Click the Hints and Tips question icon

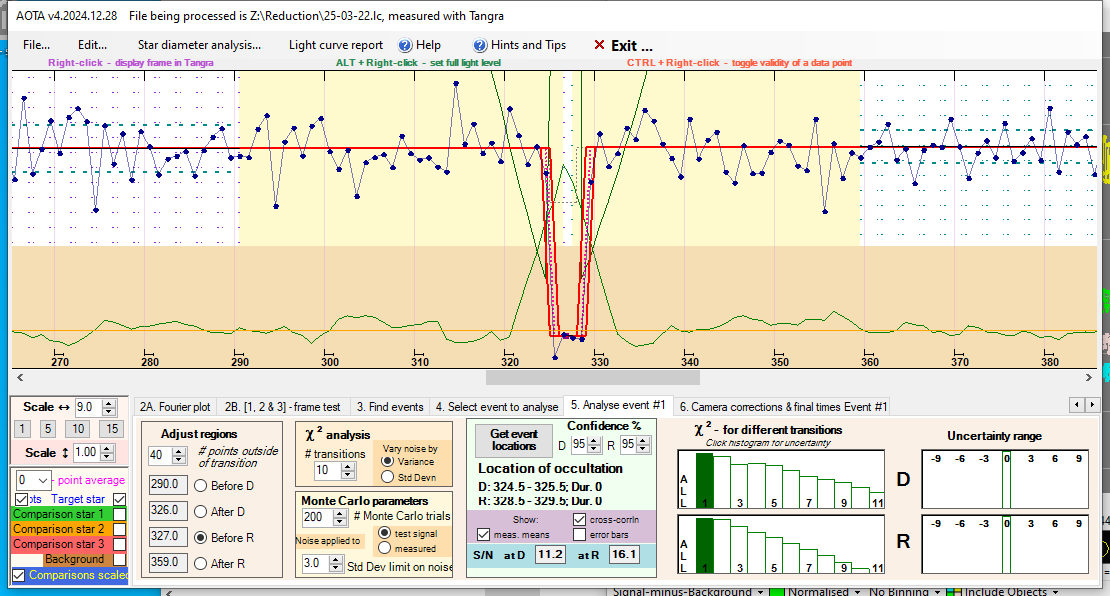tap(480, 45)
